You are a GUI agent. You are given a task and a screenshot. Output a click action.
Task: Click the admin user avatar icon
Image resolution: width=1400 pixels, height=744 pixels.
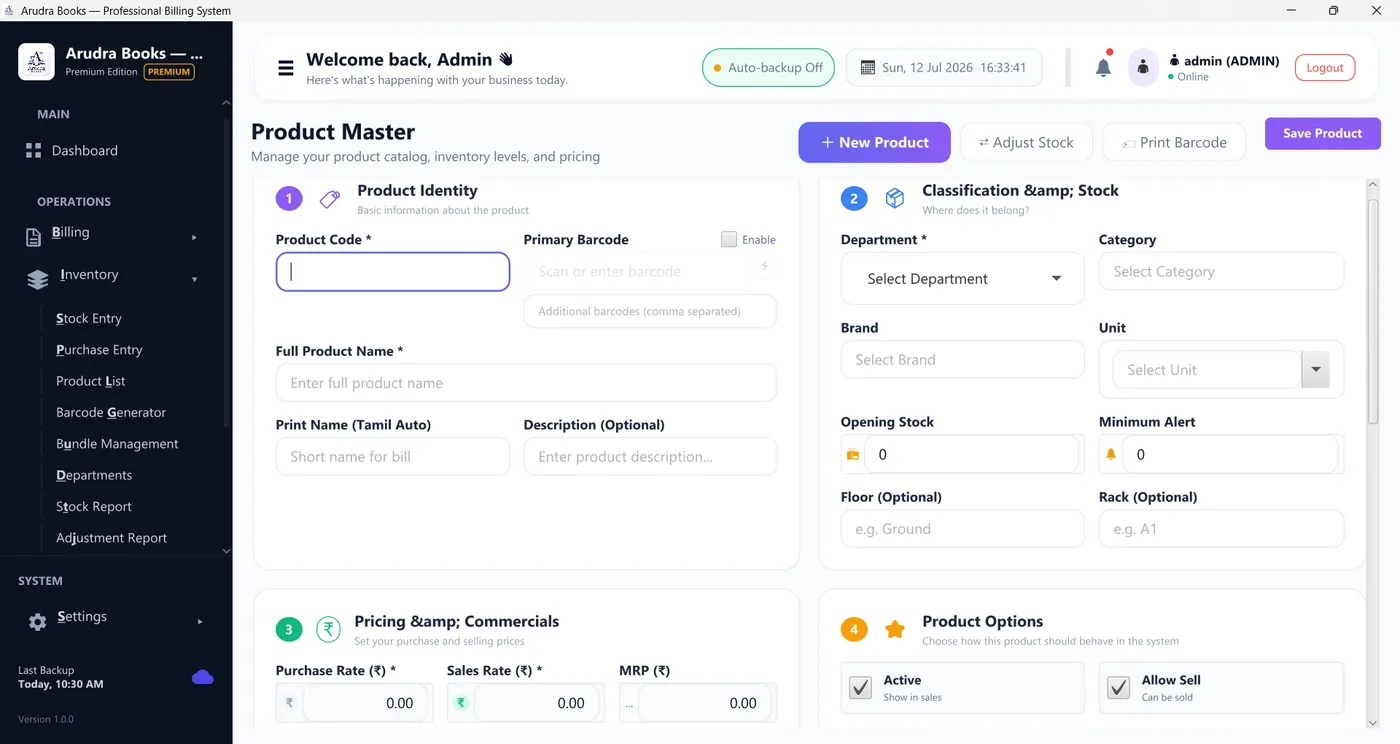click(1143, 68)
